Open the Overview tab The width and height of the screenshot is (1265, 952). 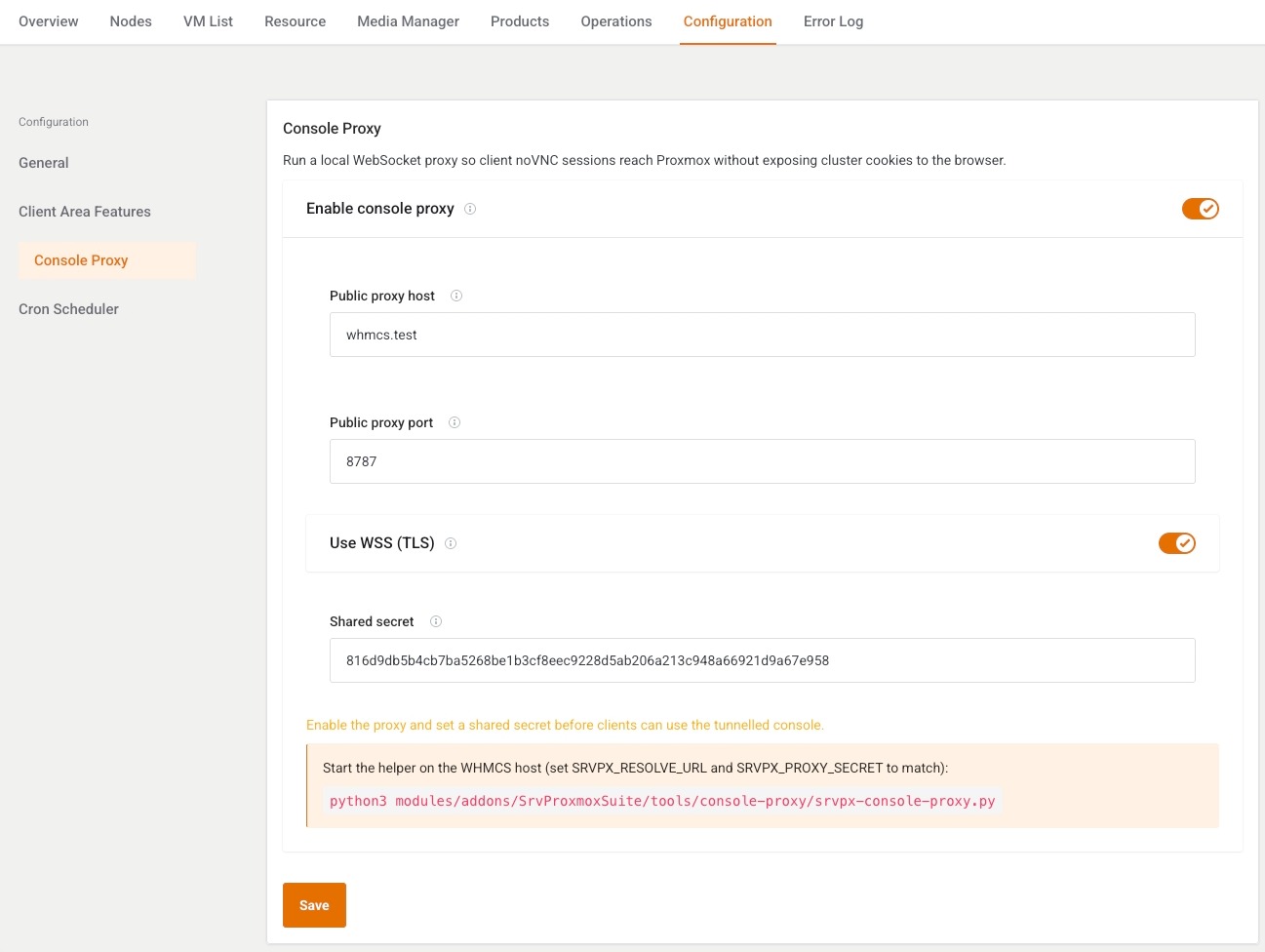point(49,21)
